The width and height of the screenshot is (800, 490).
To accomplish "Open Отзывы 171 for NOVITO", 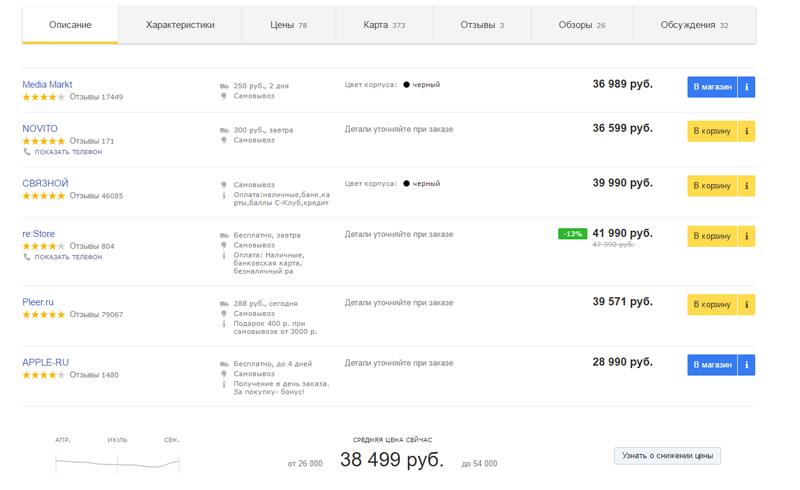I will point(92,141).
